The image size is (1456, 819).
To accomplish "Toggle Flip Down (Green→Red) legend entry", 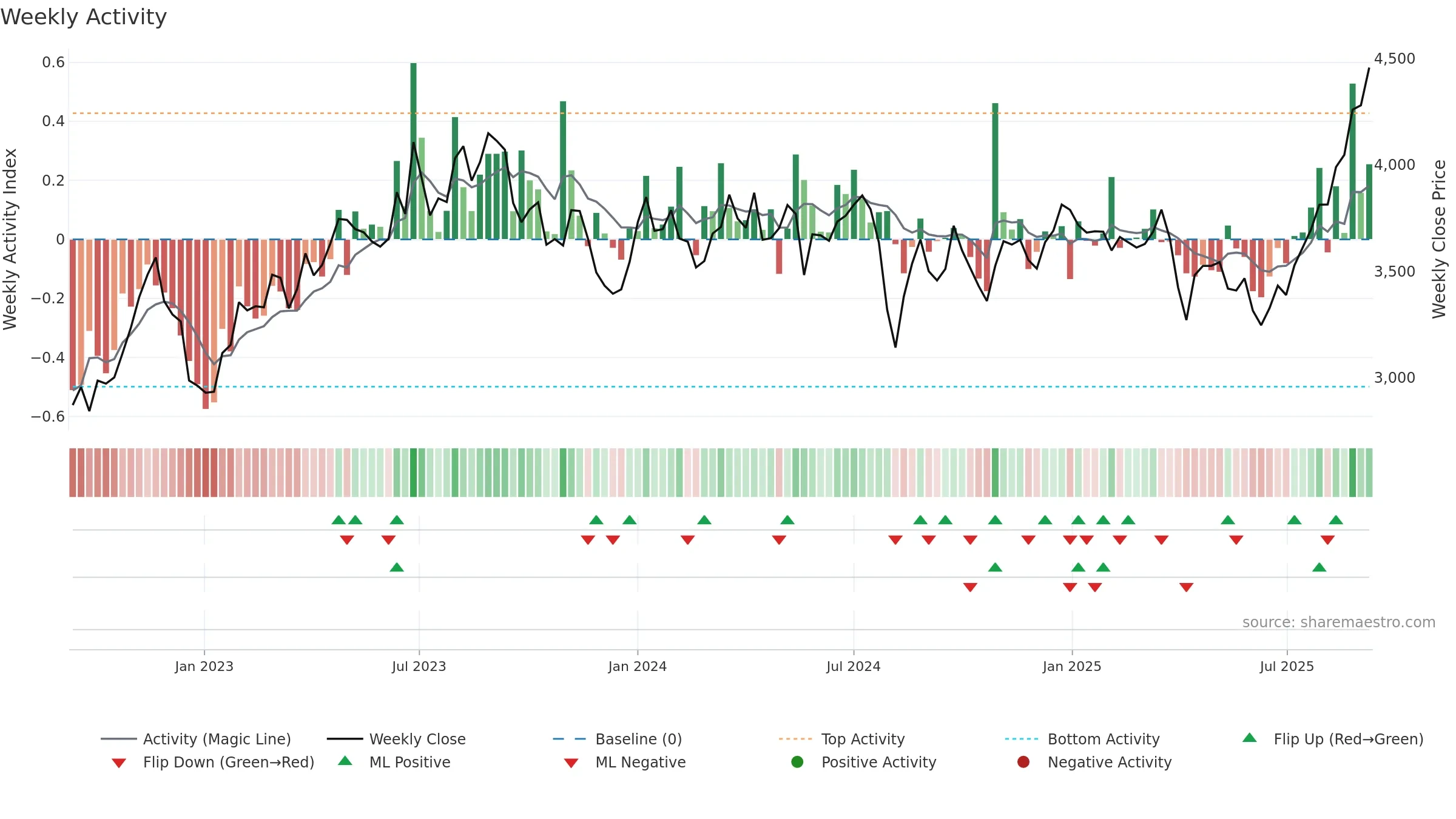I will tap(213, 762).
